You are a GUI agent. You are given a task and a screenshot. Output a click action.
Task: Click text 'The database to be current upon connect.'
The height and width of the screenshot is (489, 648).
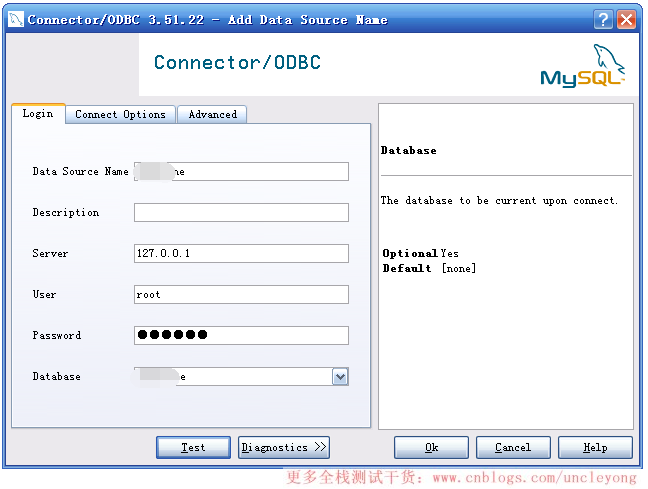tap(499, 201)
